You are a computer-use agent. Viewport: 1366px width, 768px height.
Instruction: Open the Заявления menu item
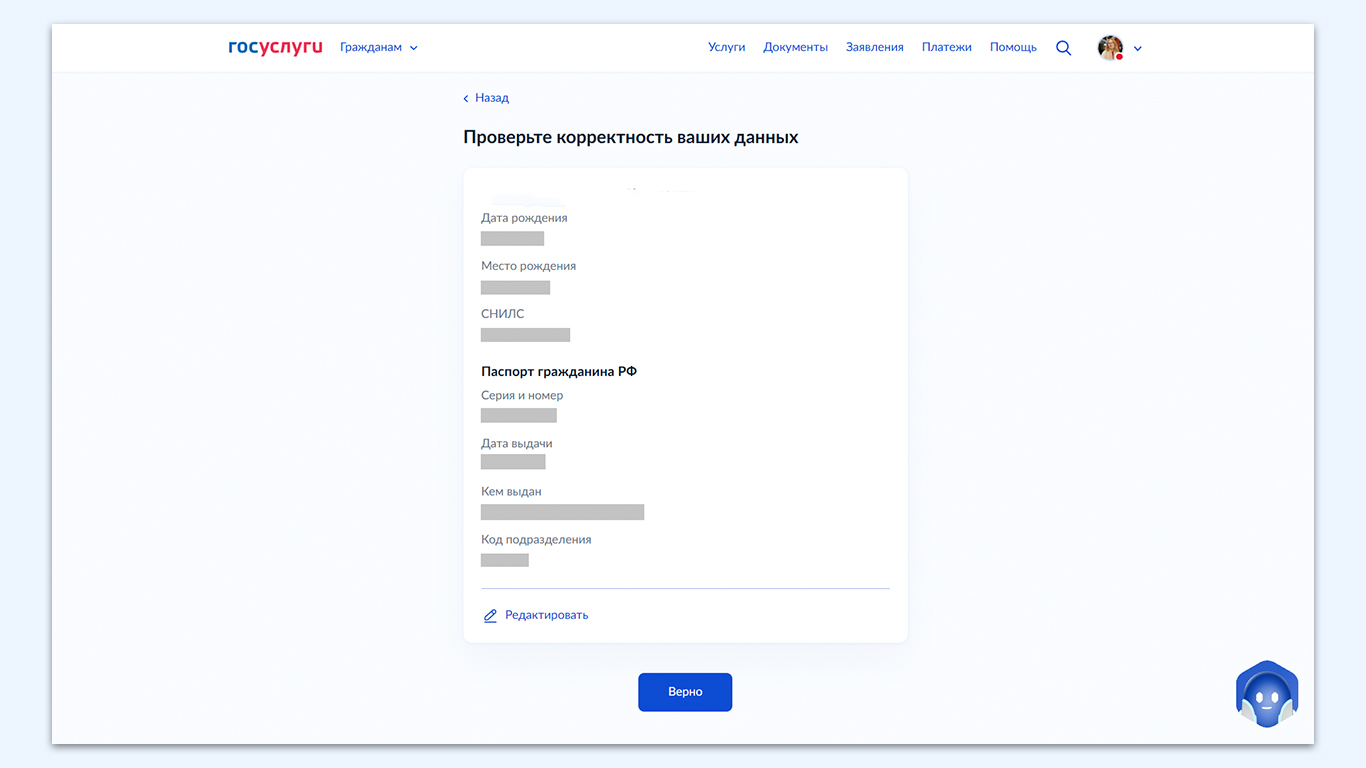tap(875, 47)
